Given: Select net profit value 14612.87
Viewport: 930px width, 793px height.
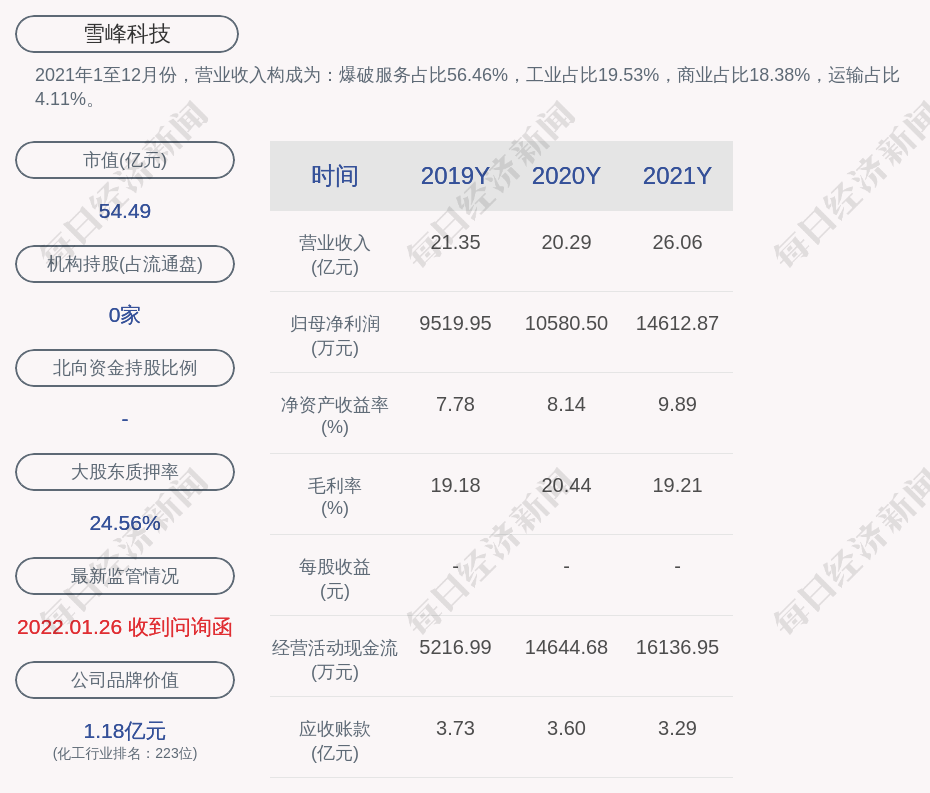Looking at the screenshot, I should point(677,324).
